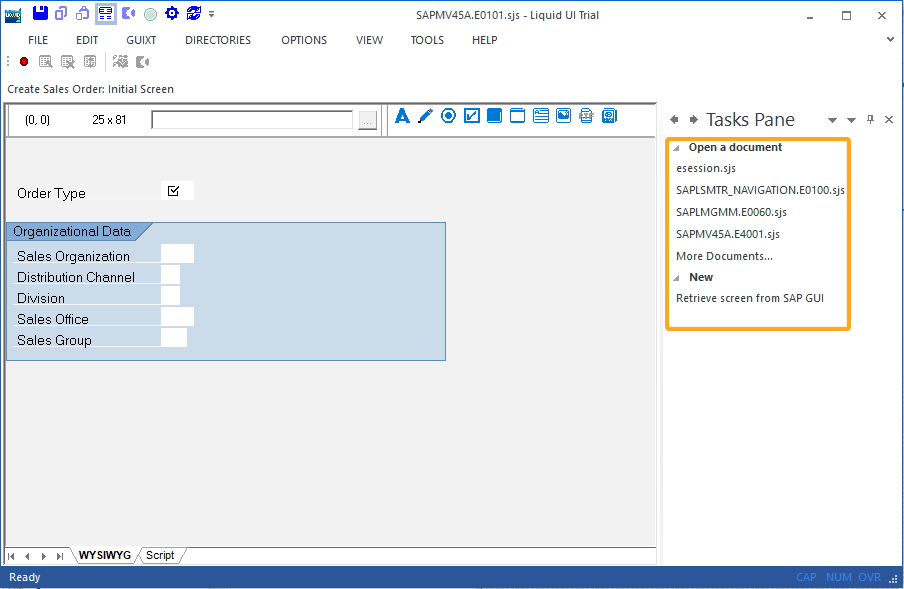Screen dimensions: 904x589
Task: Open the quick access toolbar dropdown arrow
Action: pos(212,14)
